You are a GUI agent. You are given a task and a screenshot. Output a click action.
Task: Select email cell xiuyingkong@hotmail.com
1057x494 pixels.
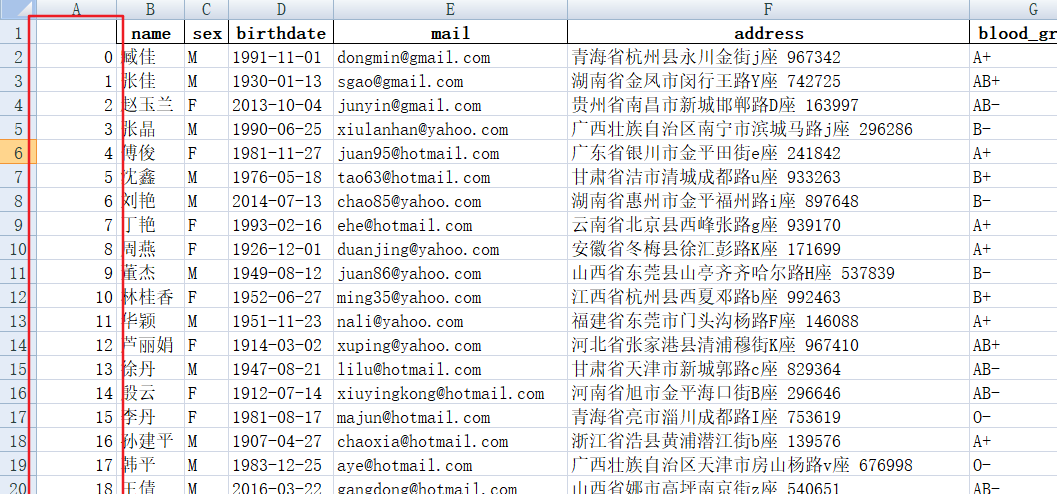pyautogui.click(x=450, y=394)
